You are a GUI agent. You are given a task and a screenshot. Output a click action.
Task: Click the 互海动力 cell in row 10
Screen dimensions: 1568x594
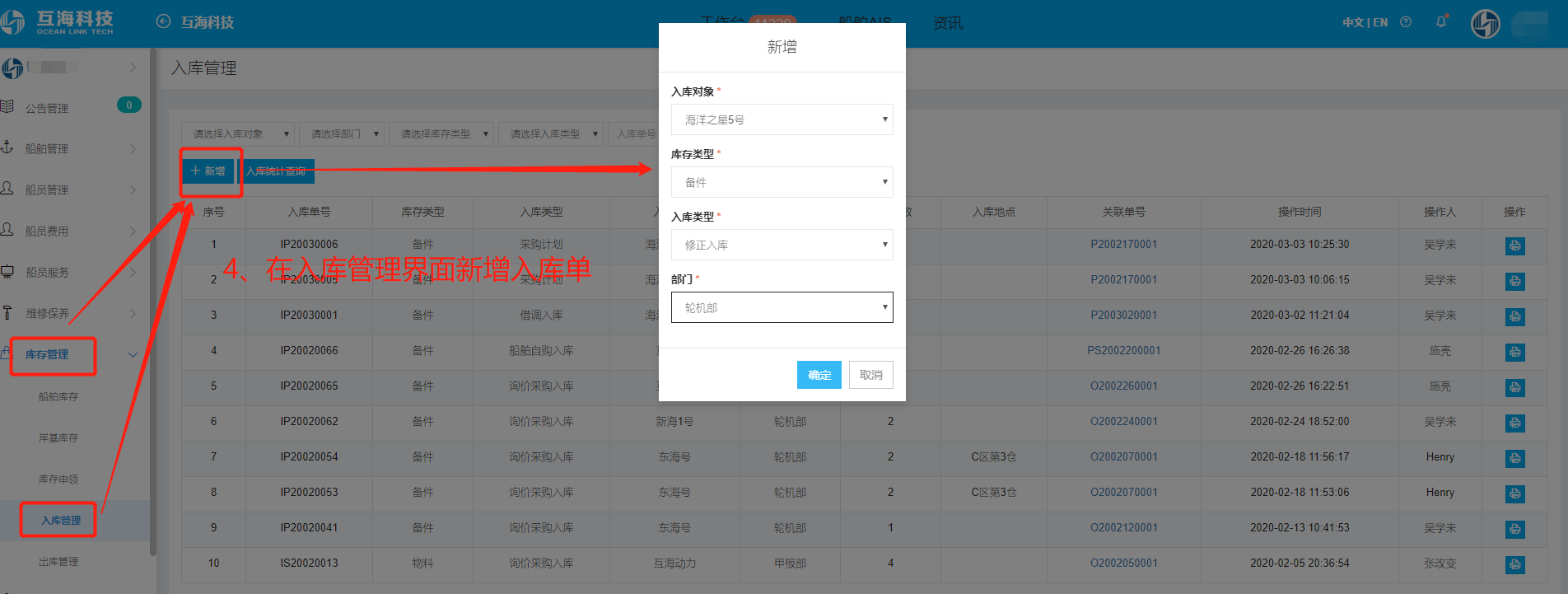674,563
